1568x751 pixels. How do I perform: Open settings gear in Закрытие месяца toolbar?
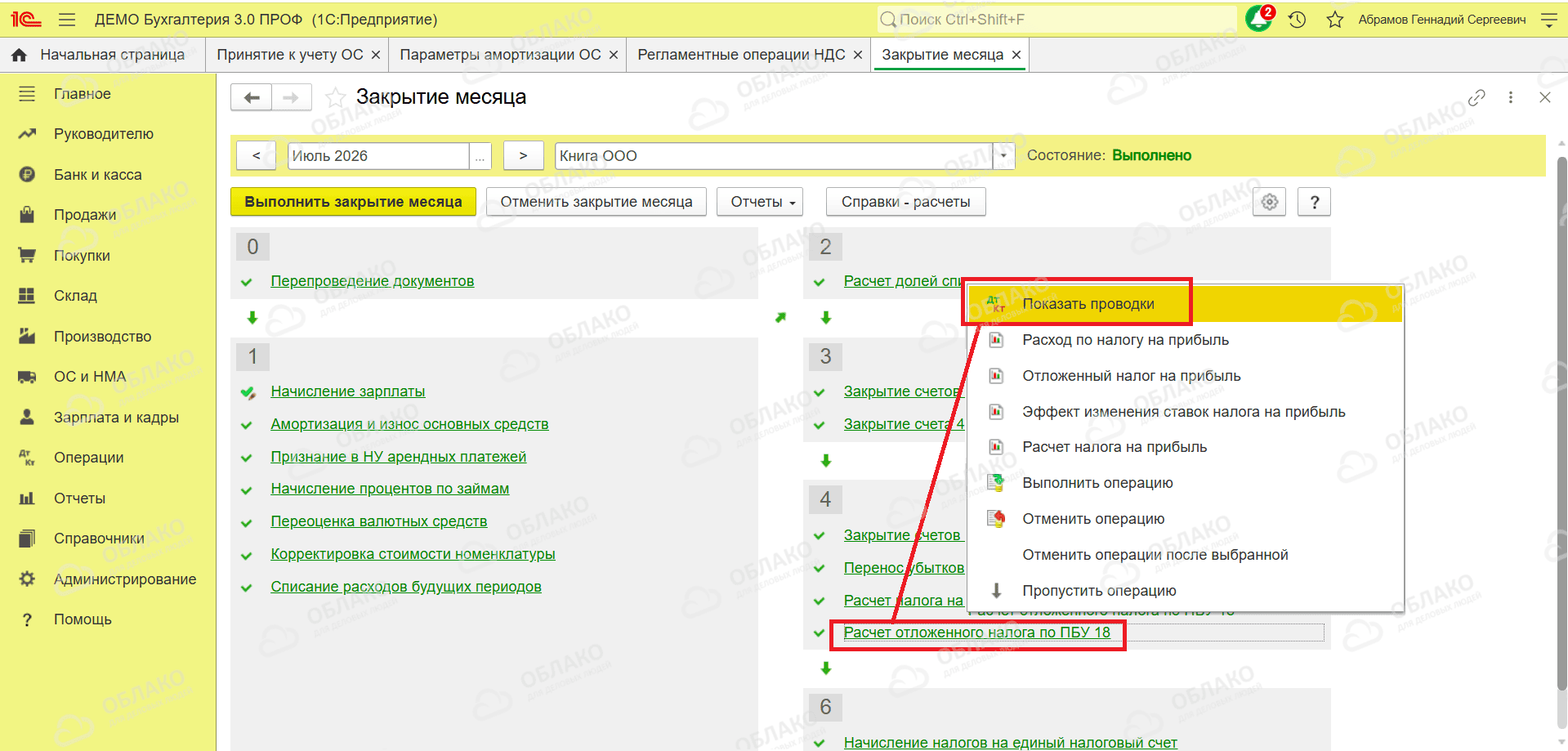point(1269,202)
